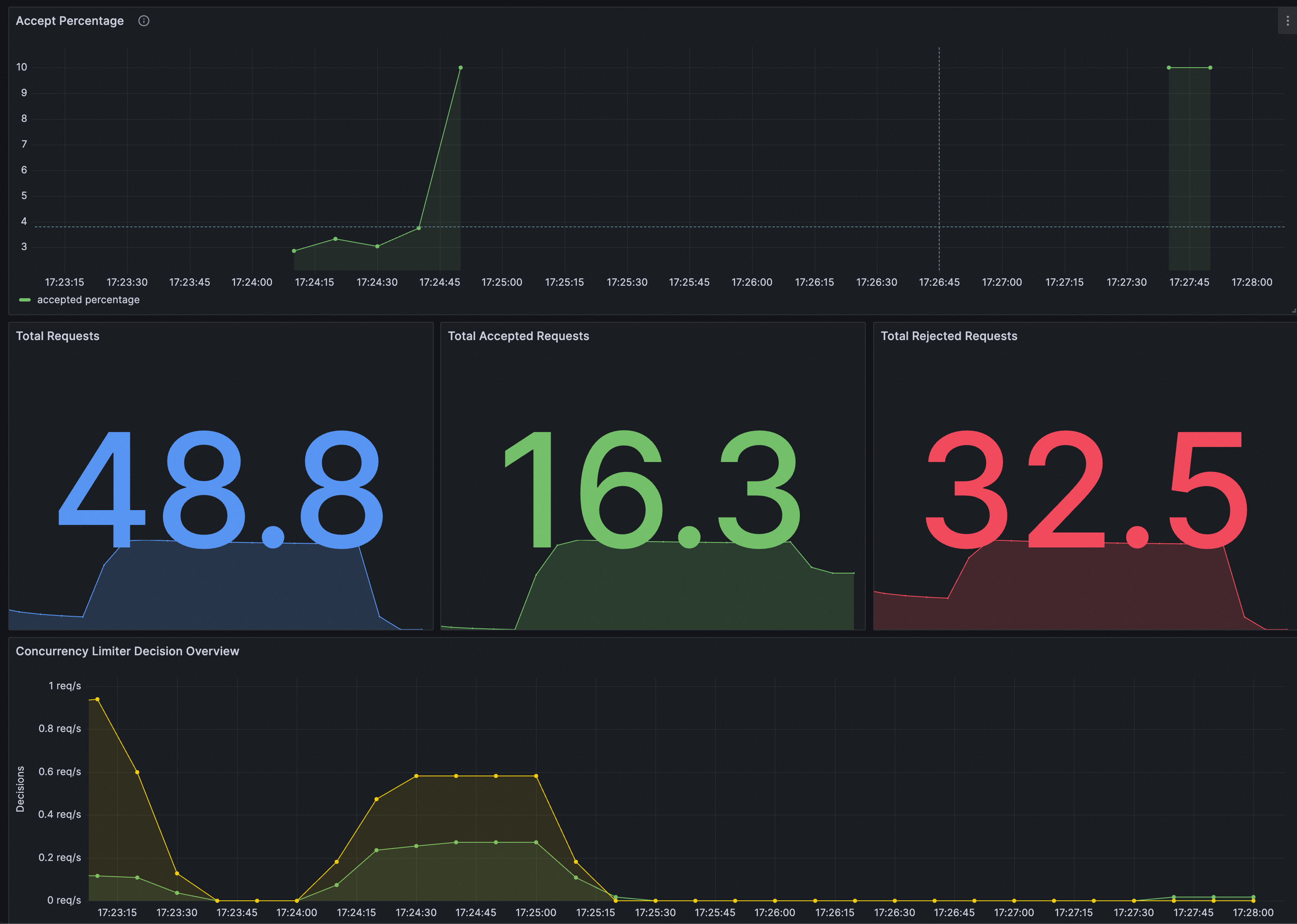This screenshot has width=1297, height=924.
Task: Click the red 32.5 stat value
Action: pyautogui.click(x=1086, y=489)
